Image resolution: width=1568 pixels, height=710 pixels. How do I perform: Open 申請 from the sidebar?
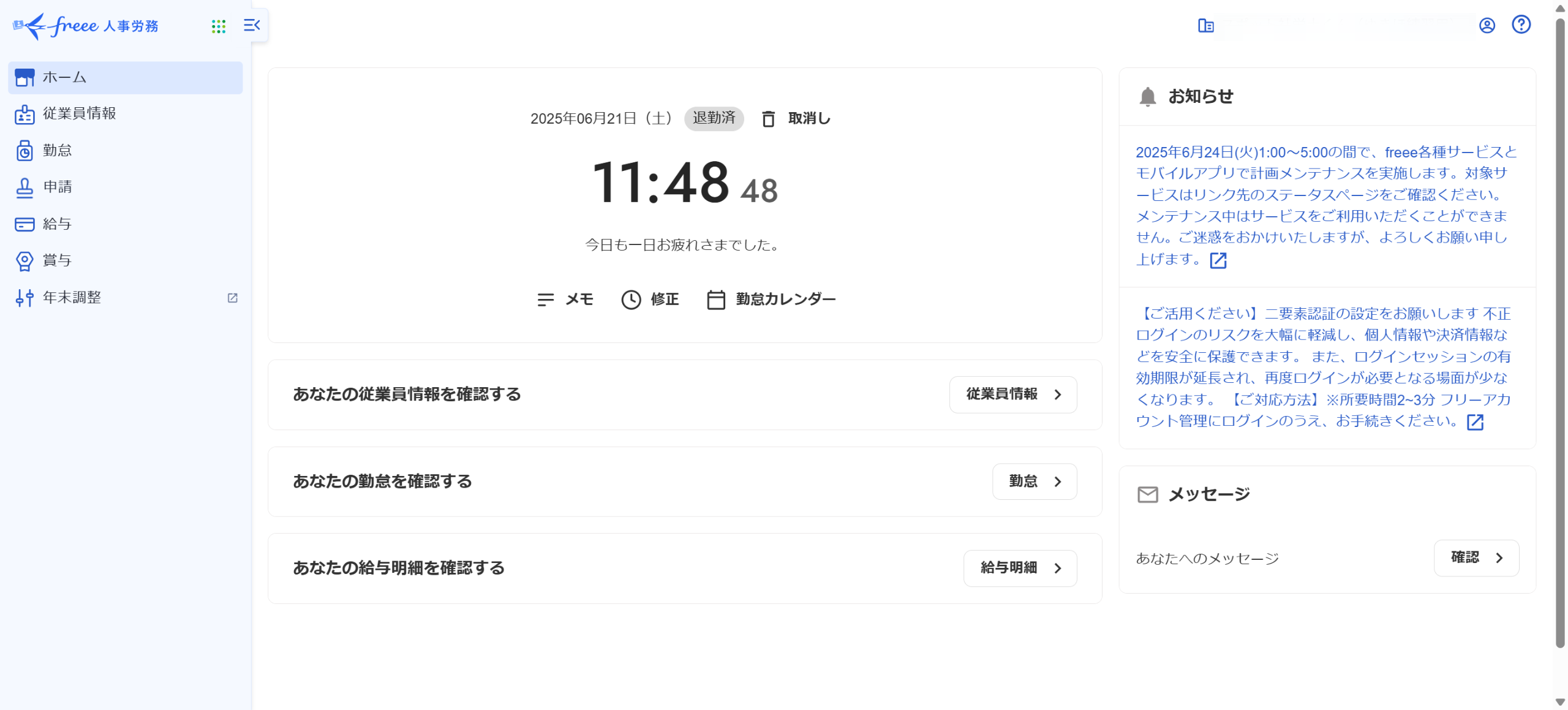(x=57, y=187)
